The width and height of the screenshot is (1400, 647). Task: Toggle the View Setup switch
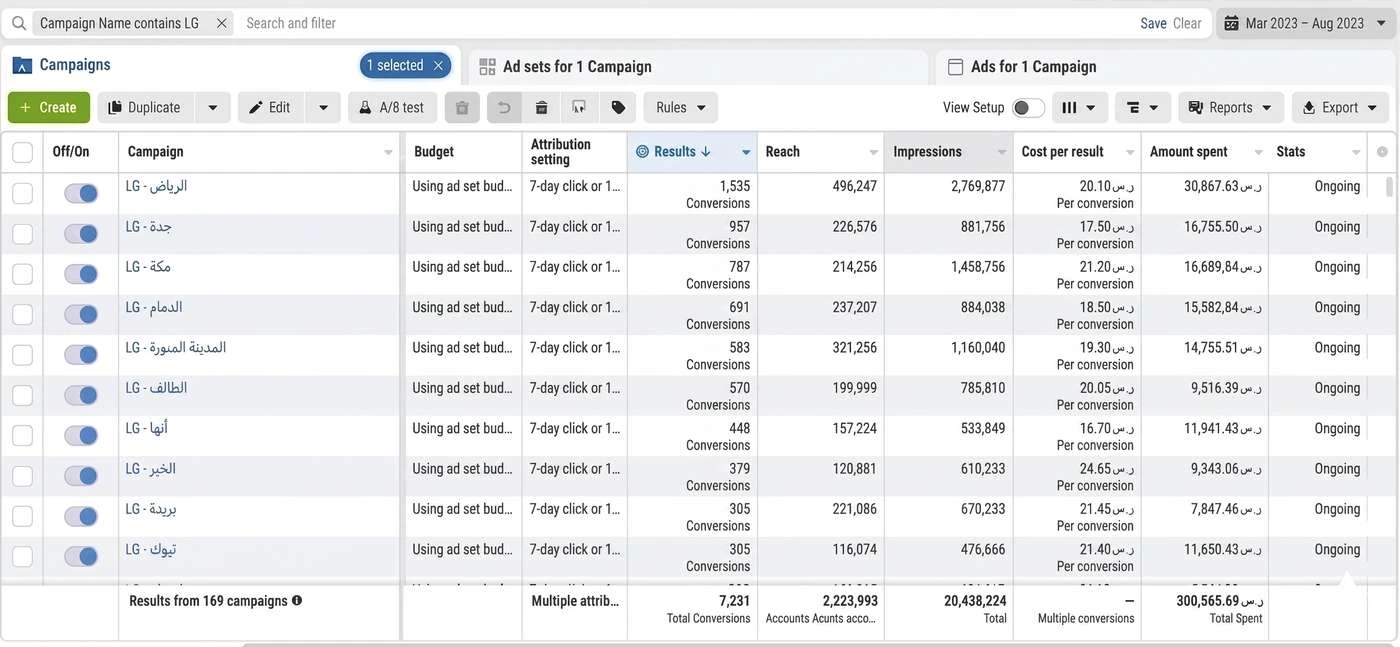pos(1028,108)
